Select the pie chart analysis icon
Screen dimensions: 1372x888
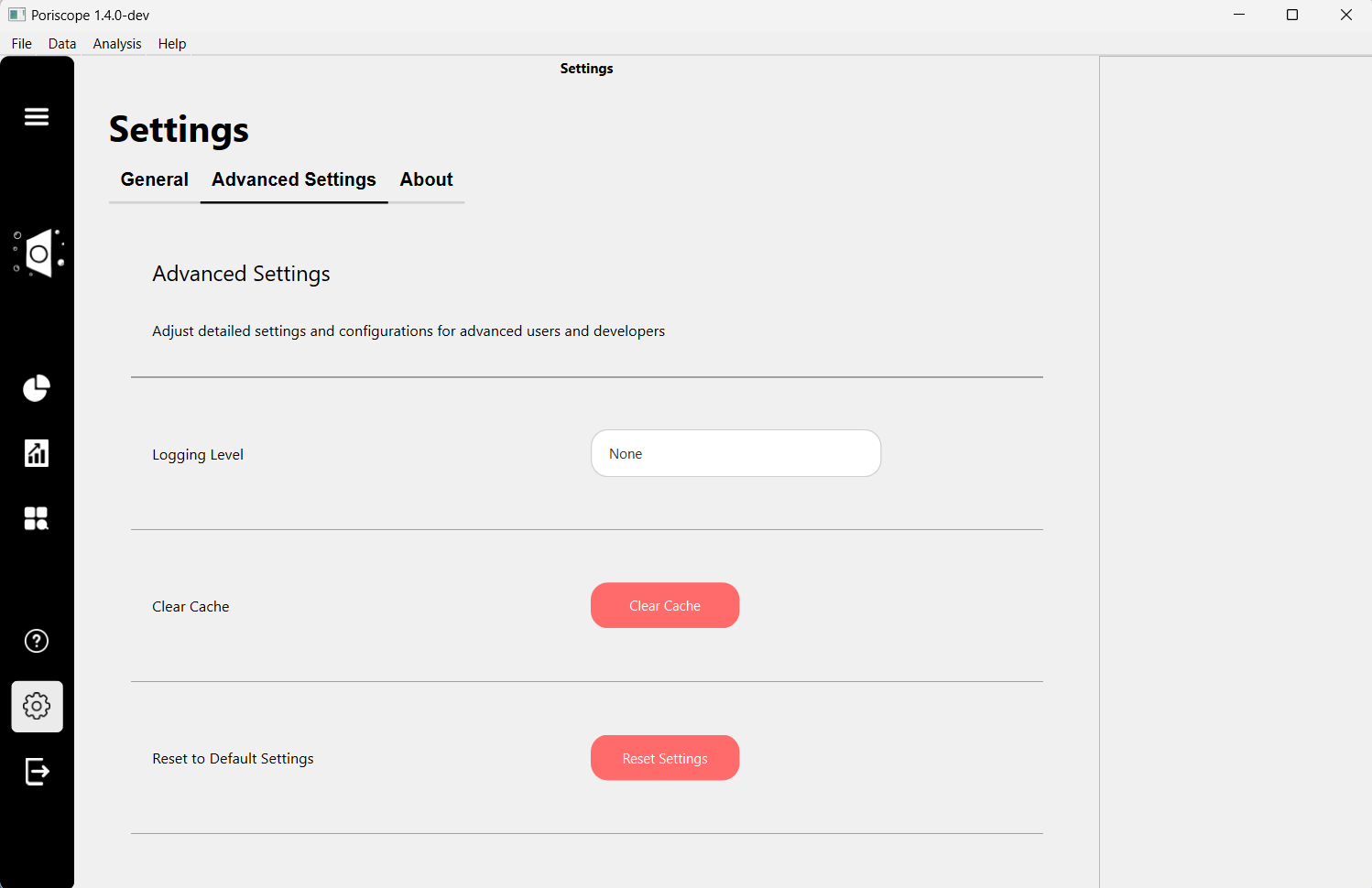tap(36, 388)
